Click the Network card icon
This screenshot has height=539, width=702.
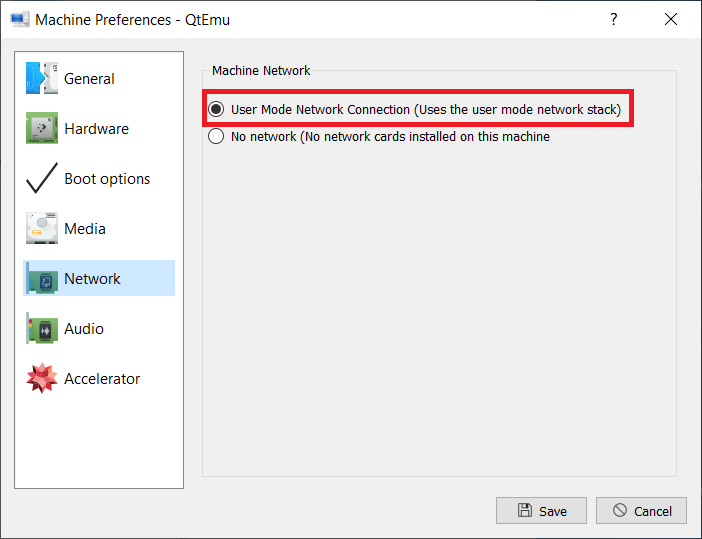point(41,279)
